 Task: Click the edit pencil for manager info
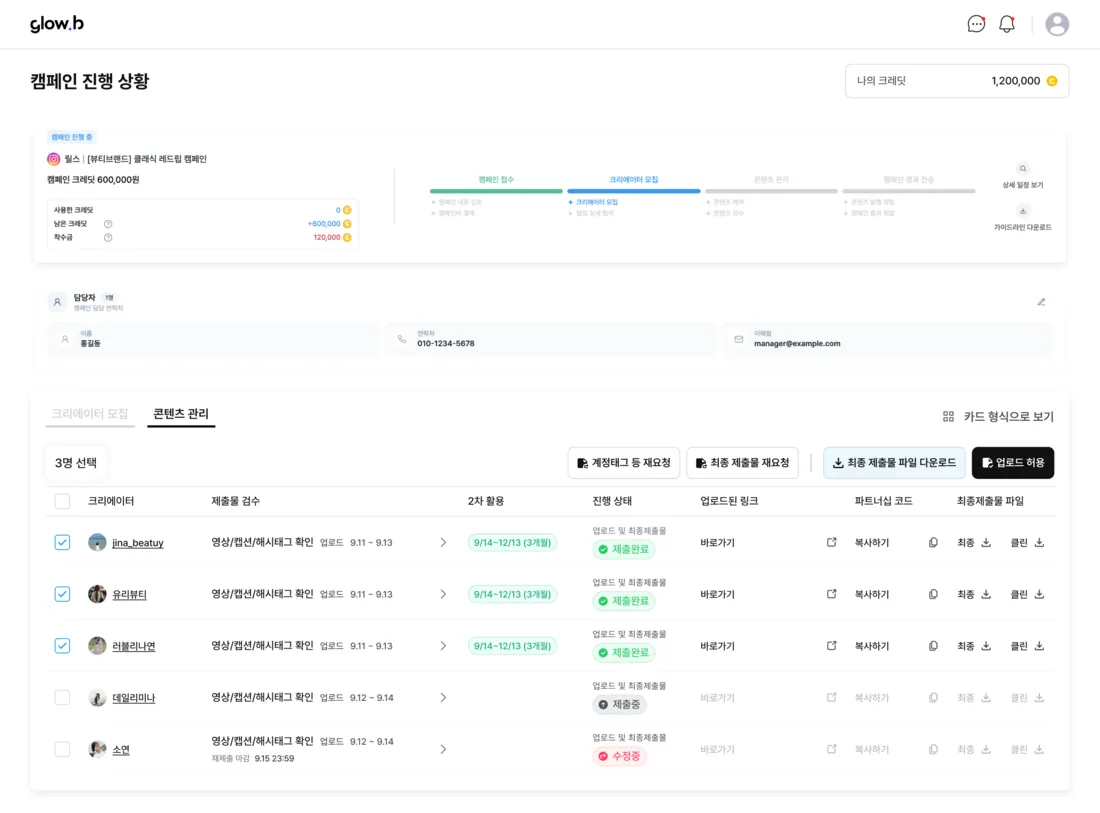[x=1041, y=302]
